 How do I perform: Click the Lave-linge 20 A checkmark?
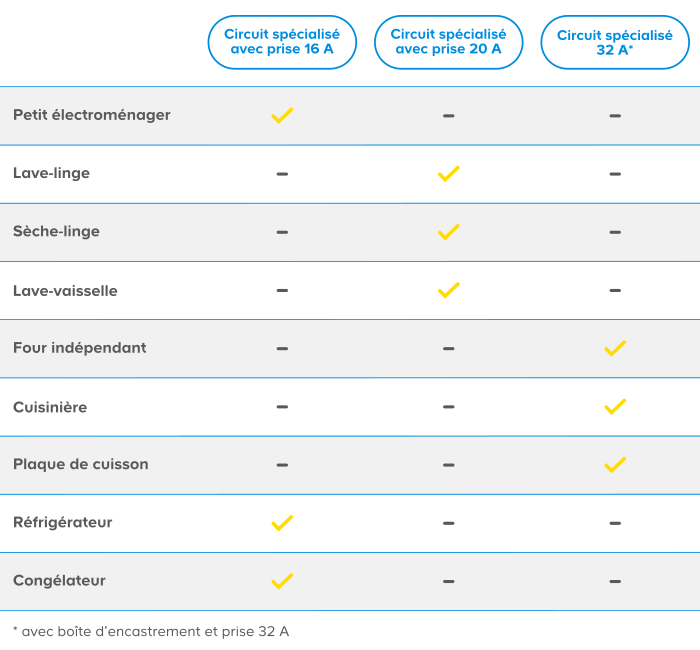click(x=449, y=174)
